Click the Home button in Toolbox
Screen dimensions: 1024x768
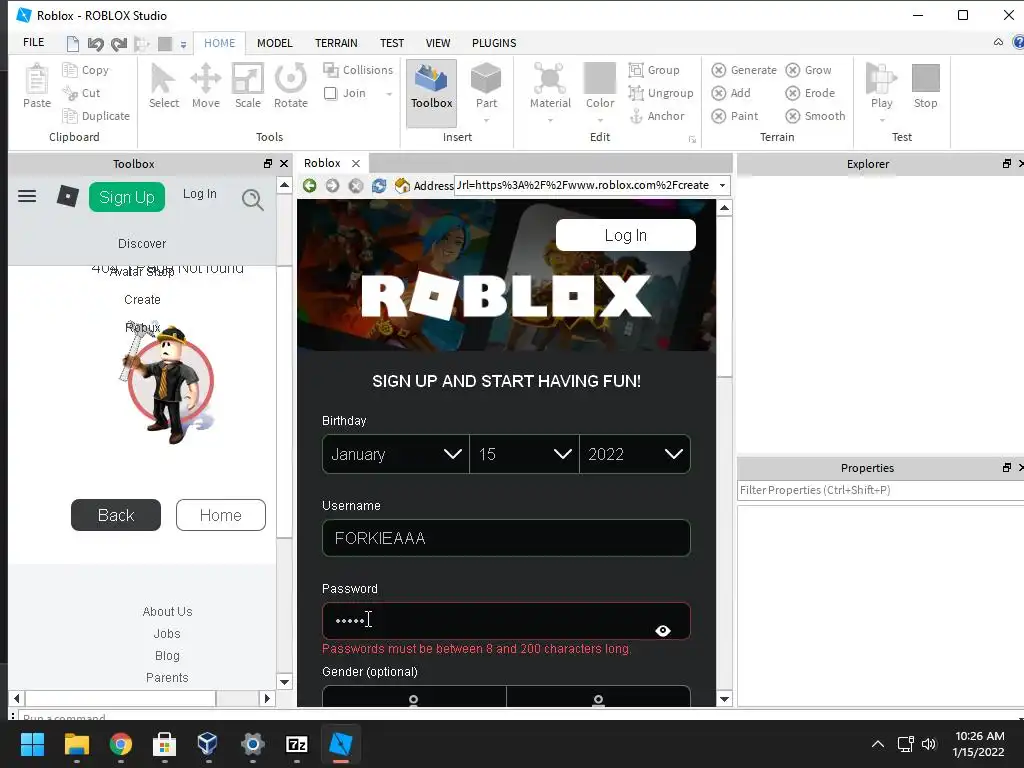tap(221, 515)
